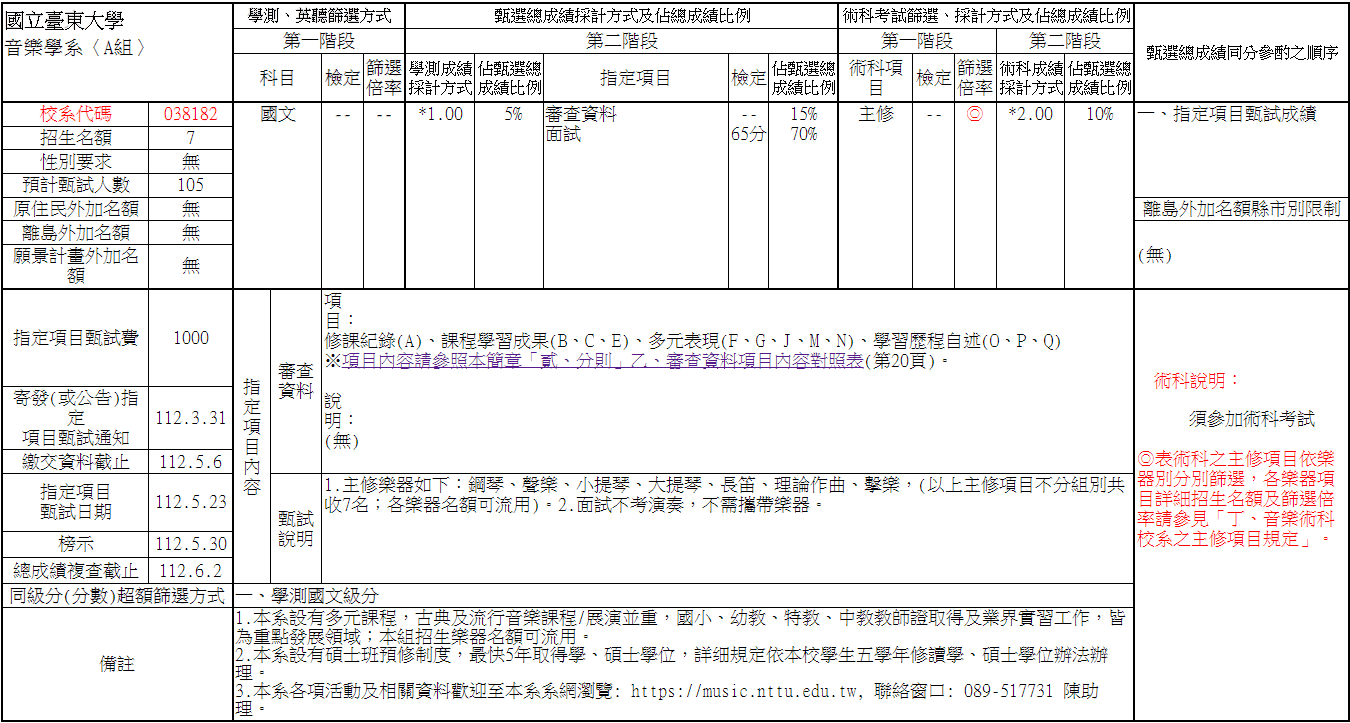This screenshot has height=723, width=1350.
Task: Click the *1.00 學測成績採計方式 value
Action: pyautogui.click(x=440, y=114)
